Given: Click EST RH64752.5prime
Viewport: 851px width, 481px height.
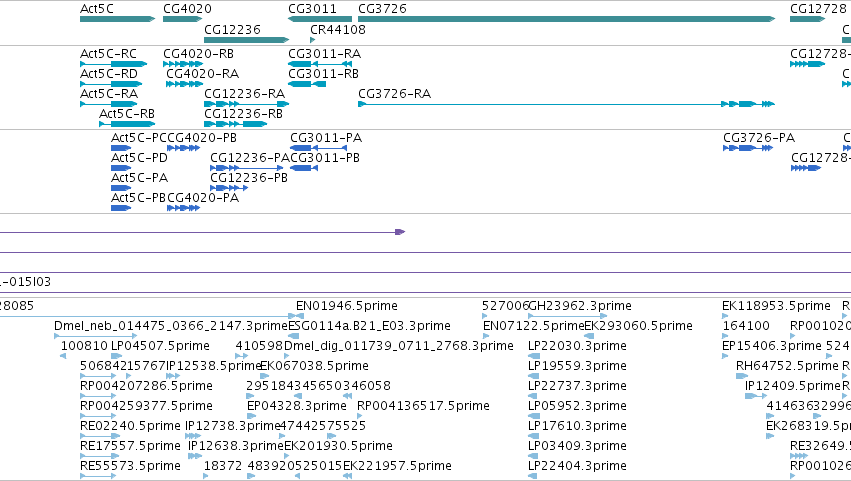Looking at the screenshot, I should (x=787, y=366).
